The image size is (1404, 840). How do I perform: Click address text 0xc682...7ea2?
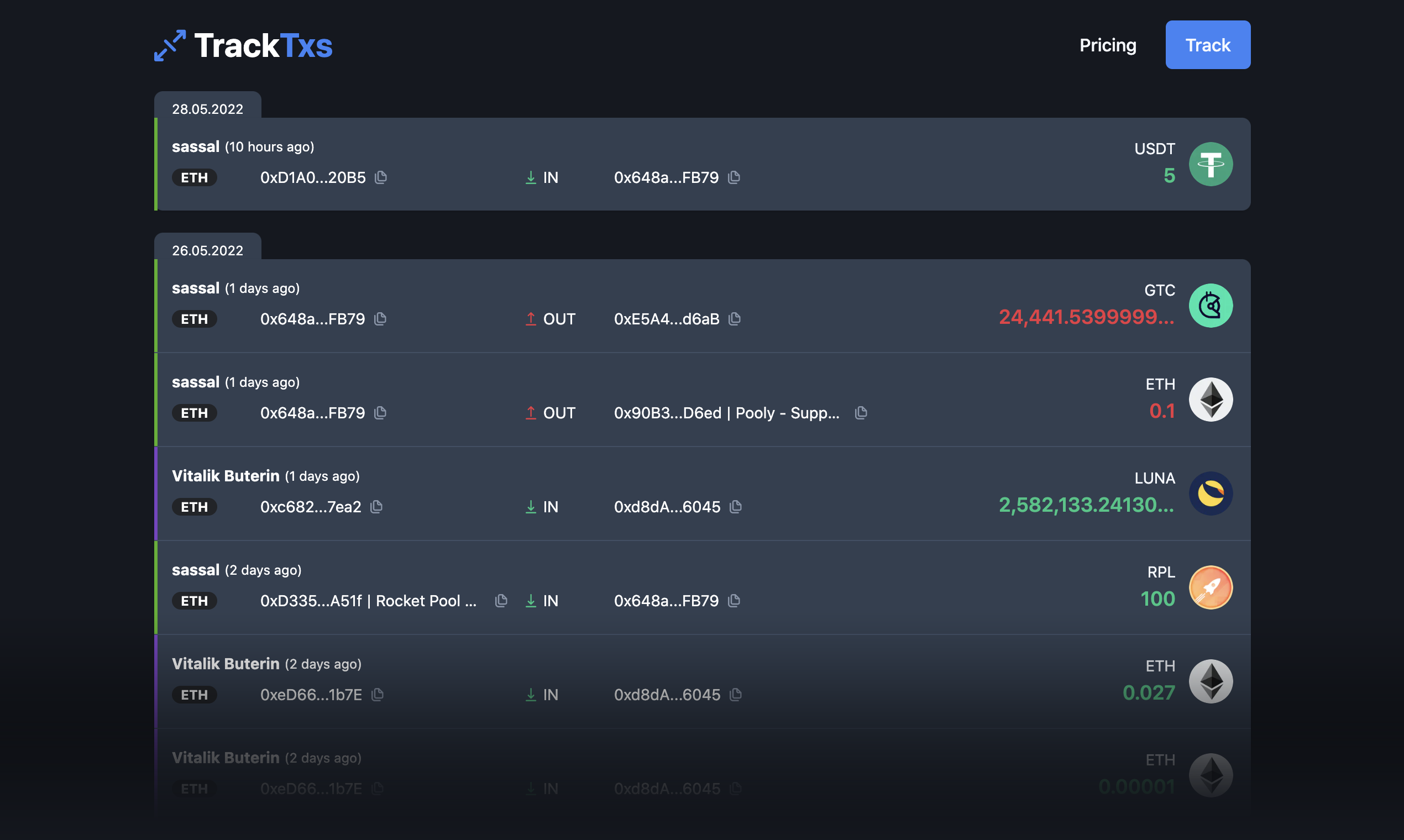pyautogui.click(x=310, y=507)
